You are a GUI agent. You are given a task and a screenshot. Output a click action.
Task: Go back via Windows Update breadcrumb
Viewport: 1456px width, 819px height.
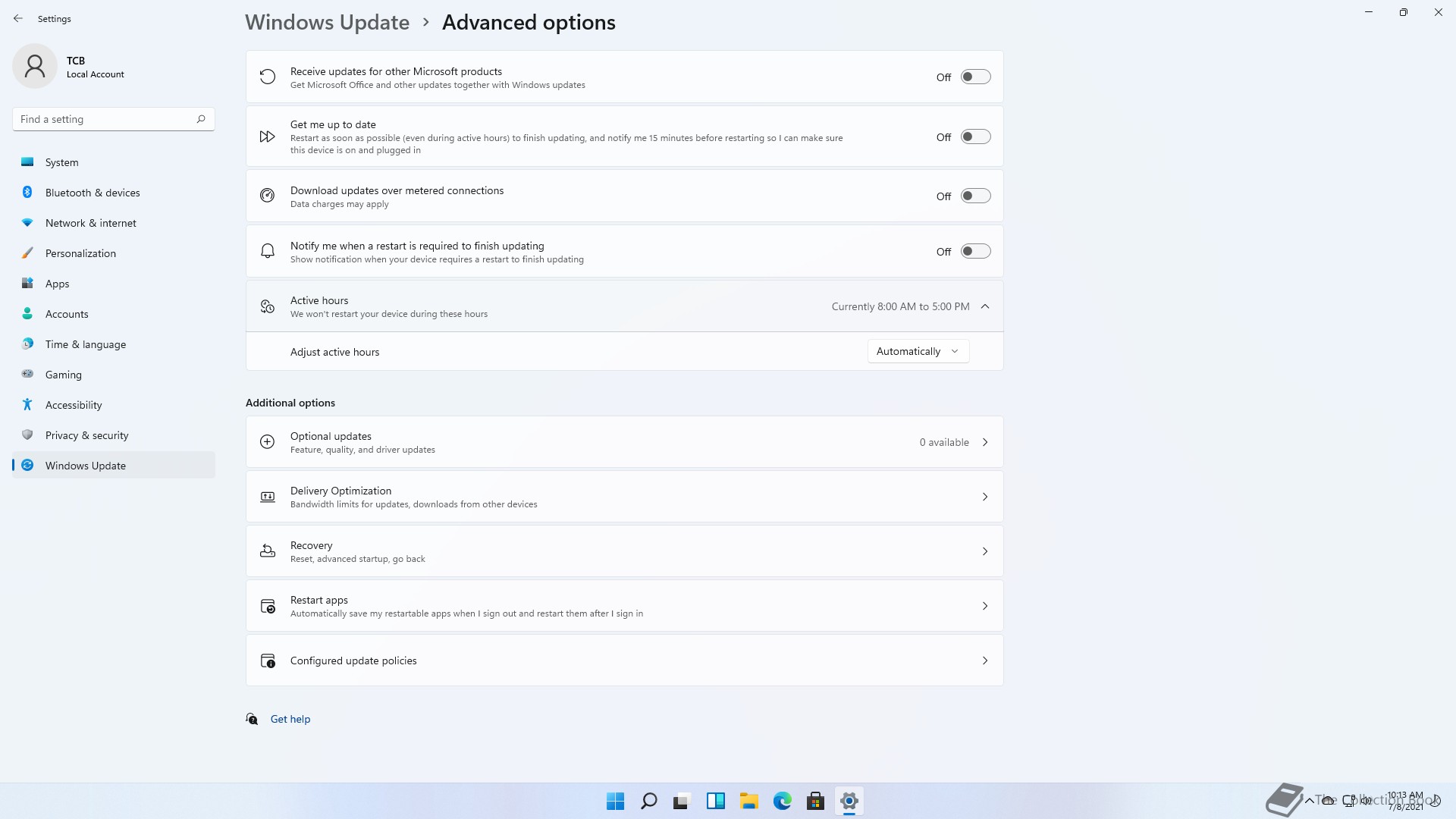click(x=327, y=22)
